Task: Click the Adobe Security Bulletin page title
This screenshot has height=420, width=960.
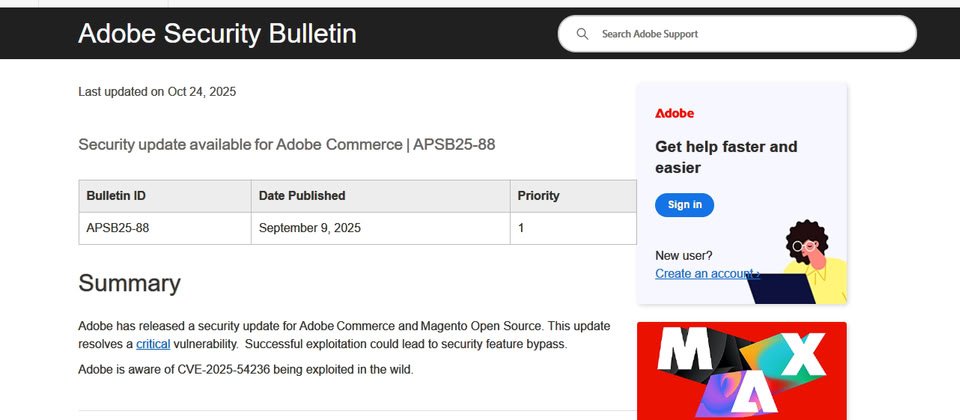Action: [217, 34]
